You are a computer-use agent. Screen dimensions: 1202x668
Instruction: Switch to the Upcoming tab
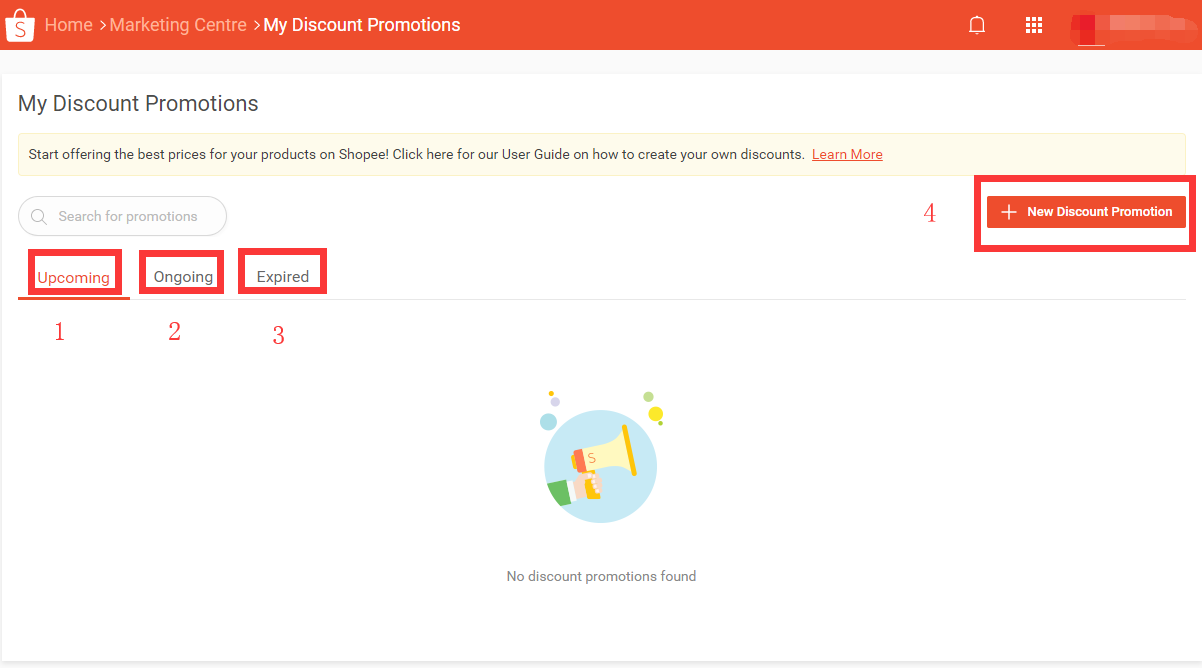(x=74, y=277)
